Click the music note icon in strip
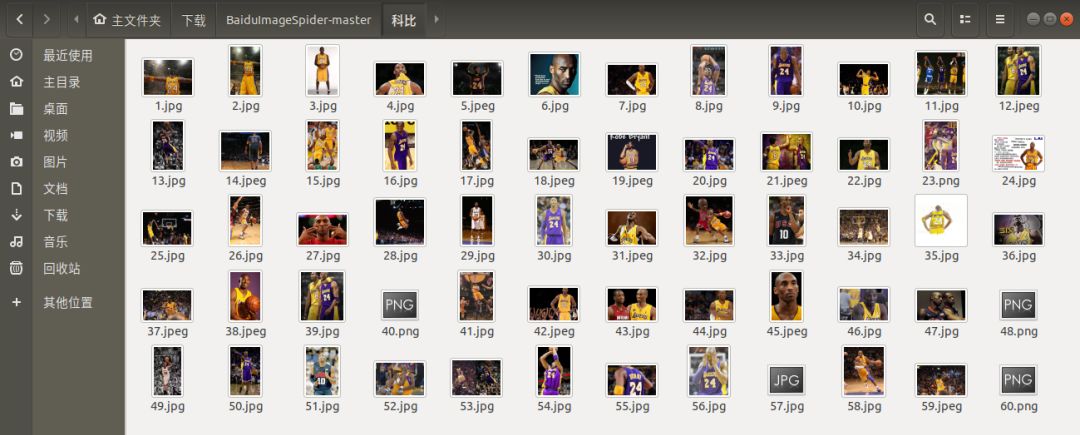 (17, 242)
